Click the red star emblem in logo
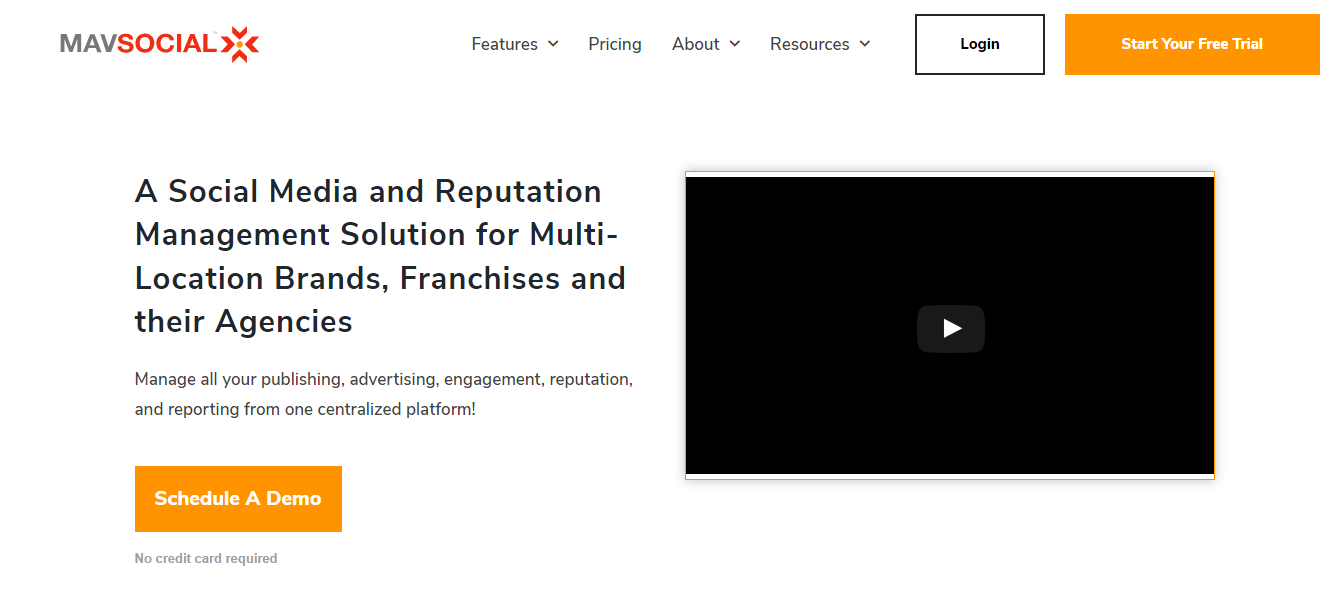Viewport: 1337px width, 601px height. pyautogui.click(x=240, y=44)
